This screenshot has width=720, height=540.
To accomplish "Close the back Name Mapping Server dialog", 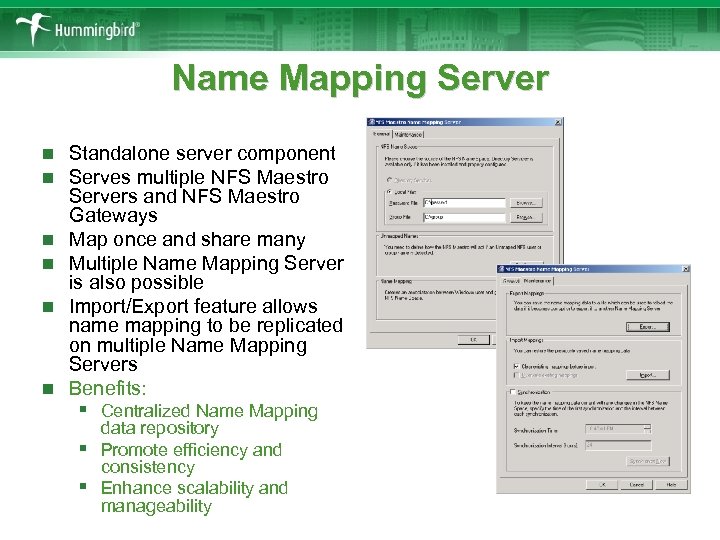I will [x=558, y=122].
